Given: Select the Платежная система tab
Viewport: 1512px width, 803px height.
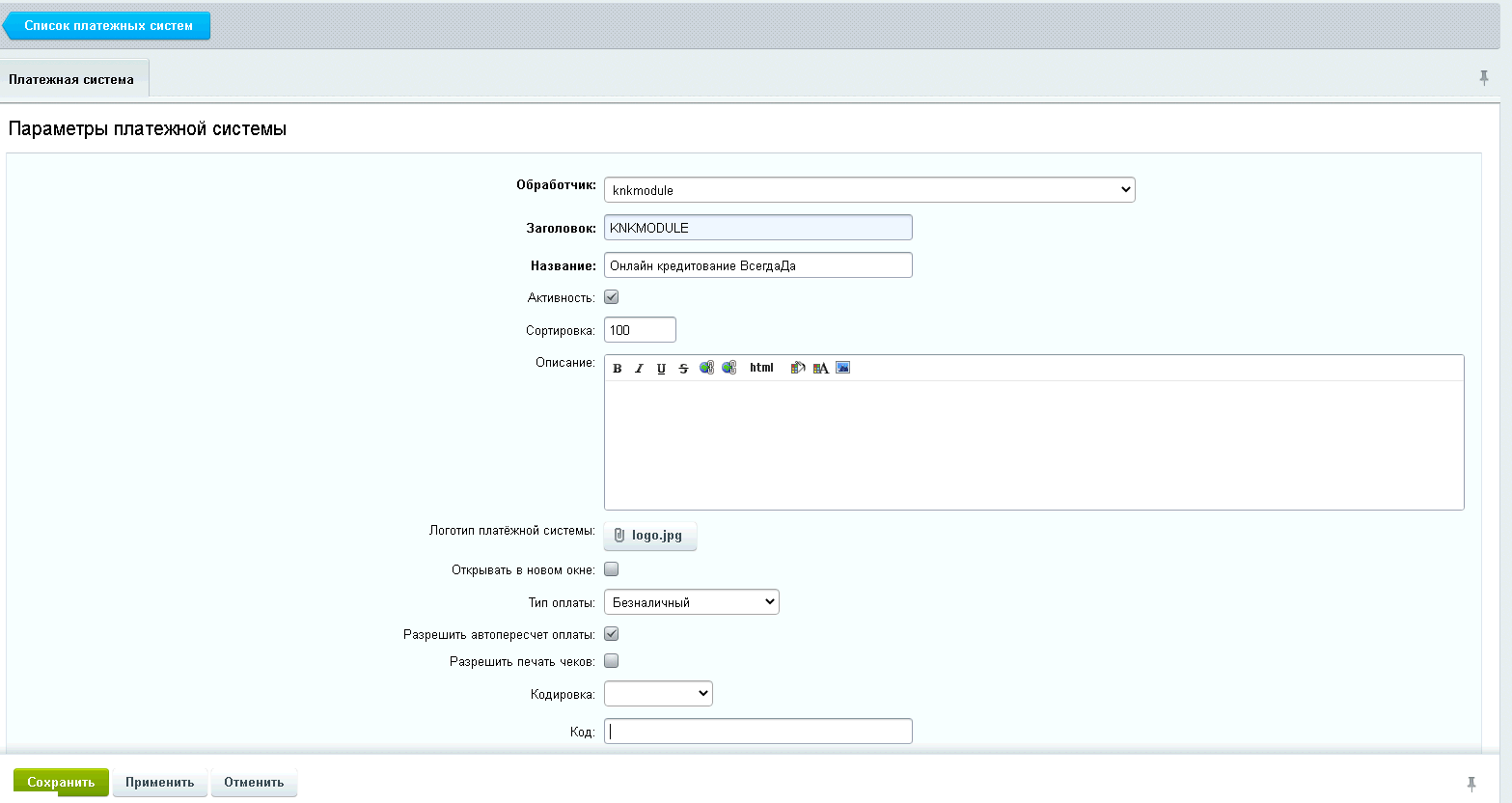Looking at the screenshot, I should 72,79.
